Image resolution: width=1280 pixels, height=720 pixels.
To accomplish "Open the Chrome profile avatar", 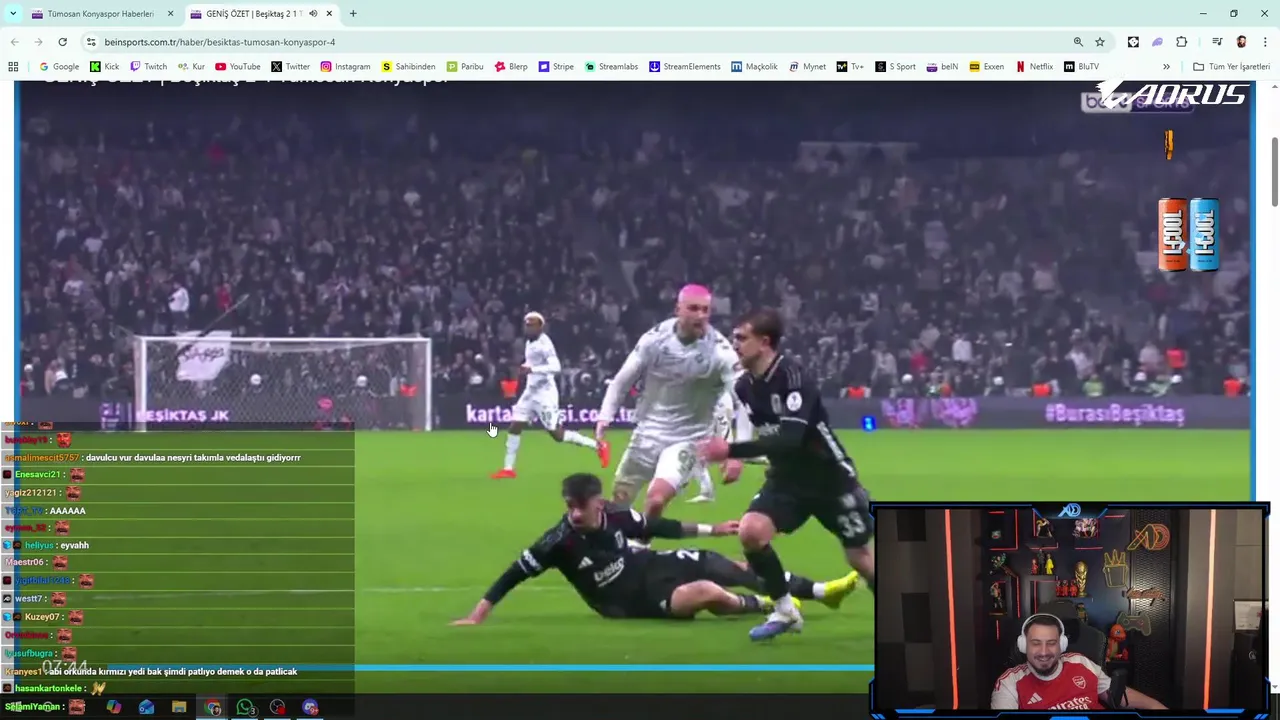I will (x=1241, y=42).
